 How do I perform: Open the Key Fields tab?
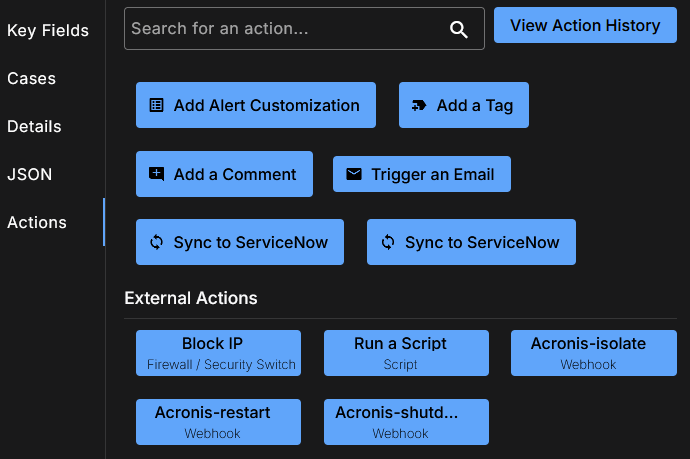tap(48, 31)
